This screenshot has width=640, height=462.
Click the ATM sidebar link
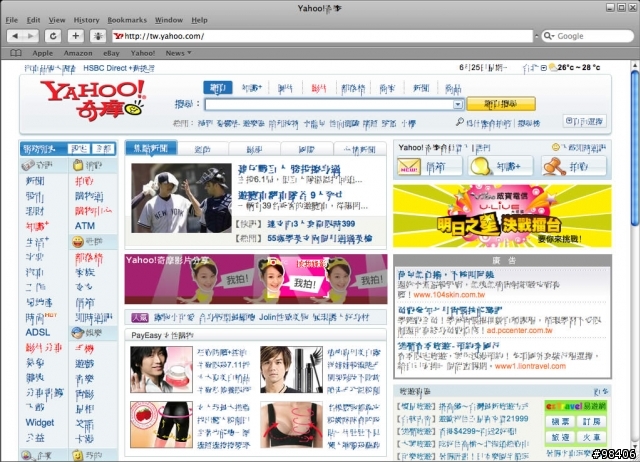pos(85,226)
